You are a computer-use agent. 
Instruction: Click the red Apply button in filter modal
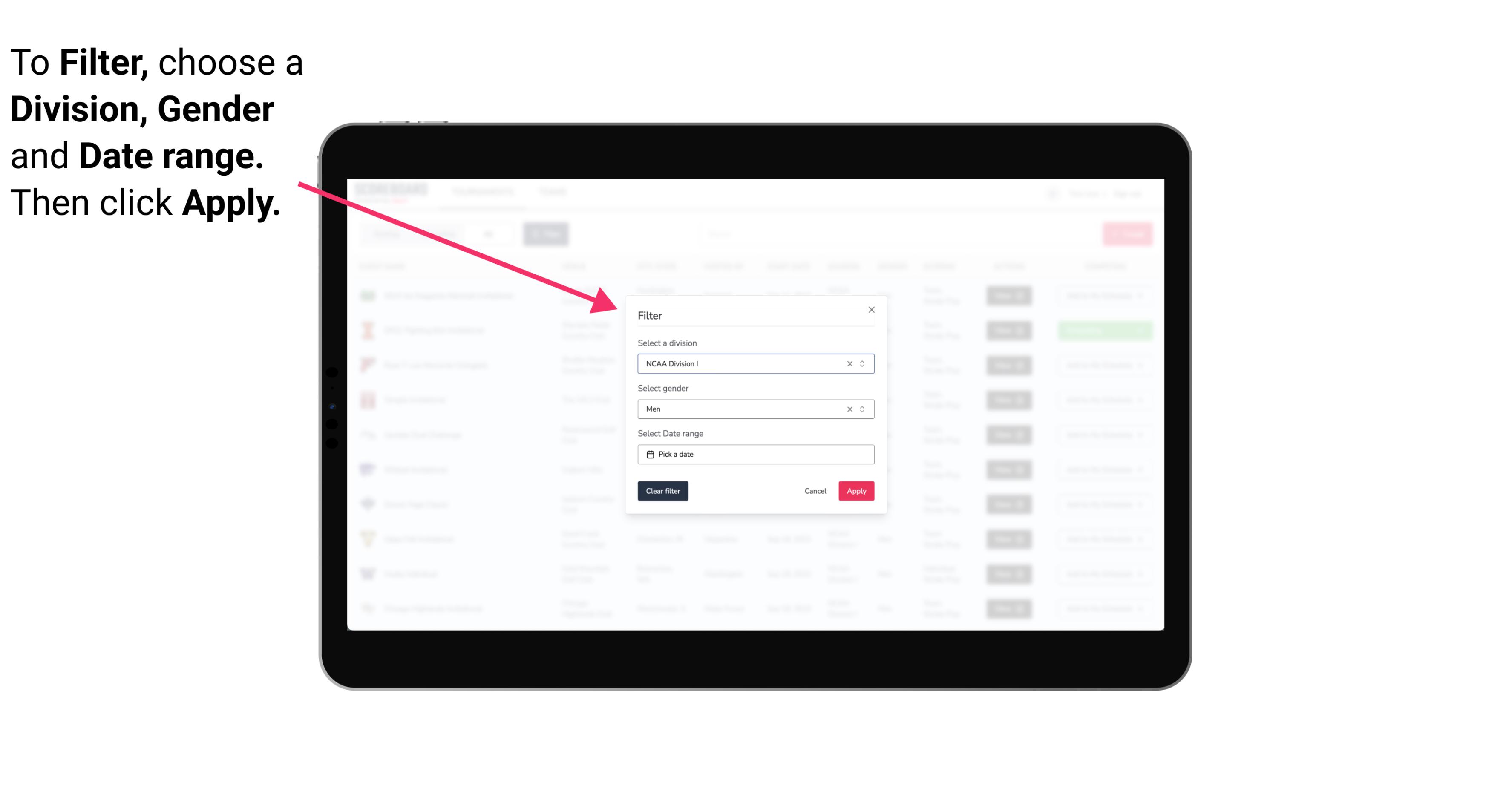pyautogui.click(x=856, y=491)
